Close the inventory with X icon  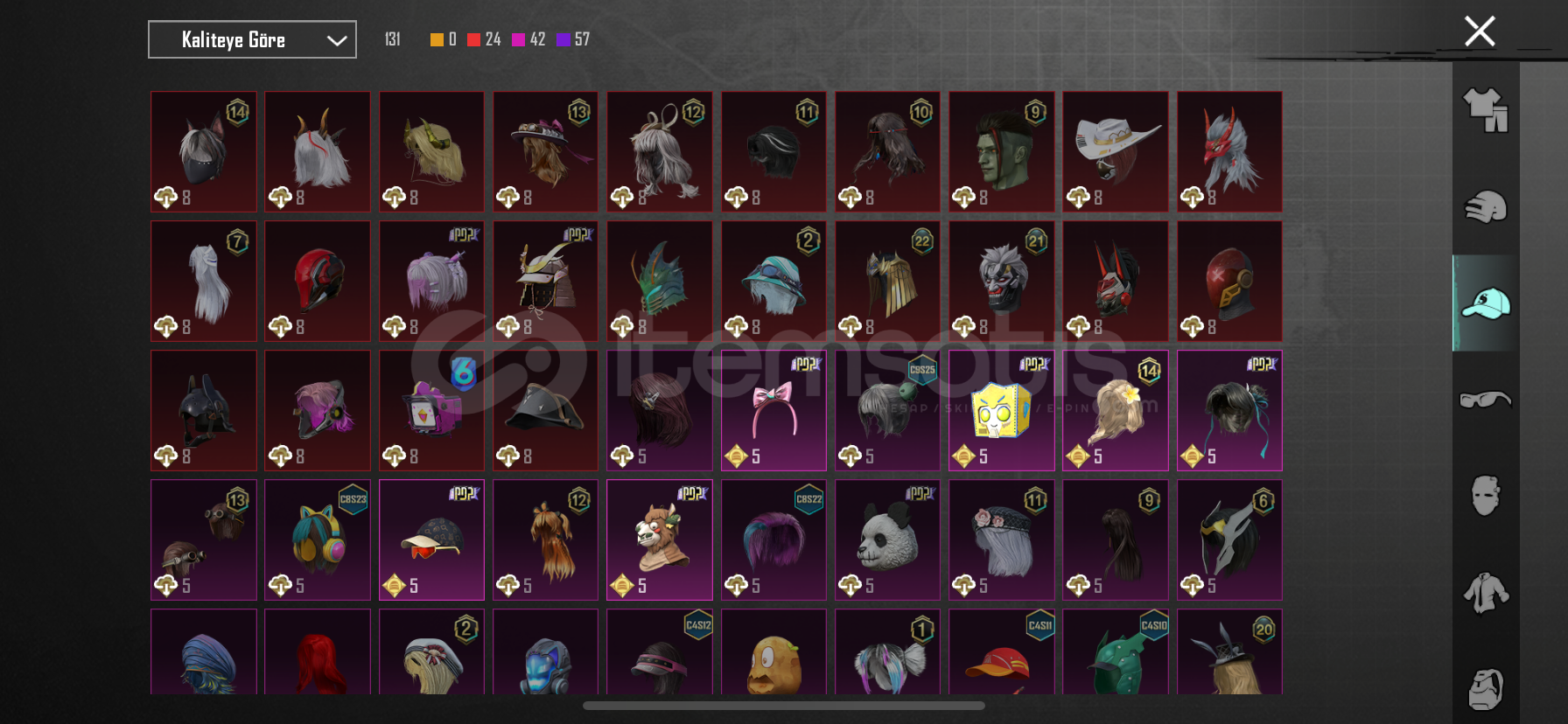click(1480, 31)
